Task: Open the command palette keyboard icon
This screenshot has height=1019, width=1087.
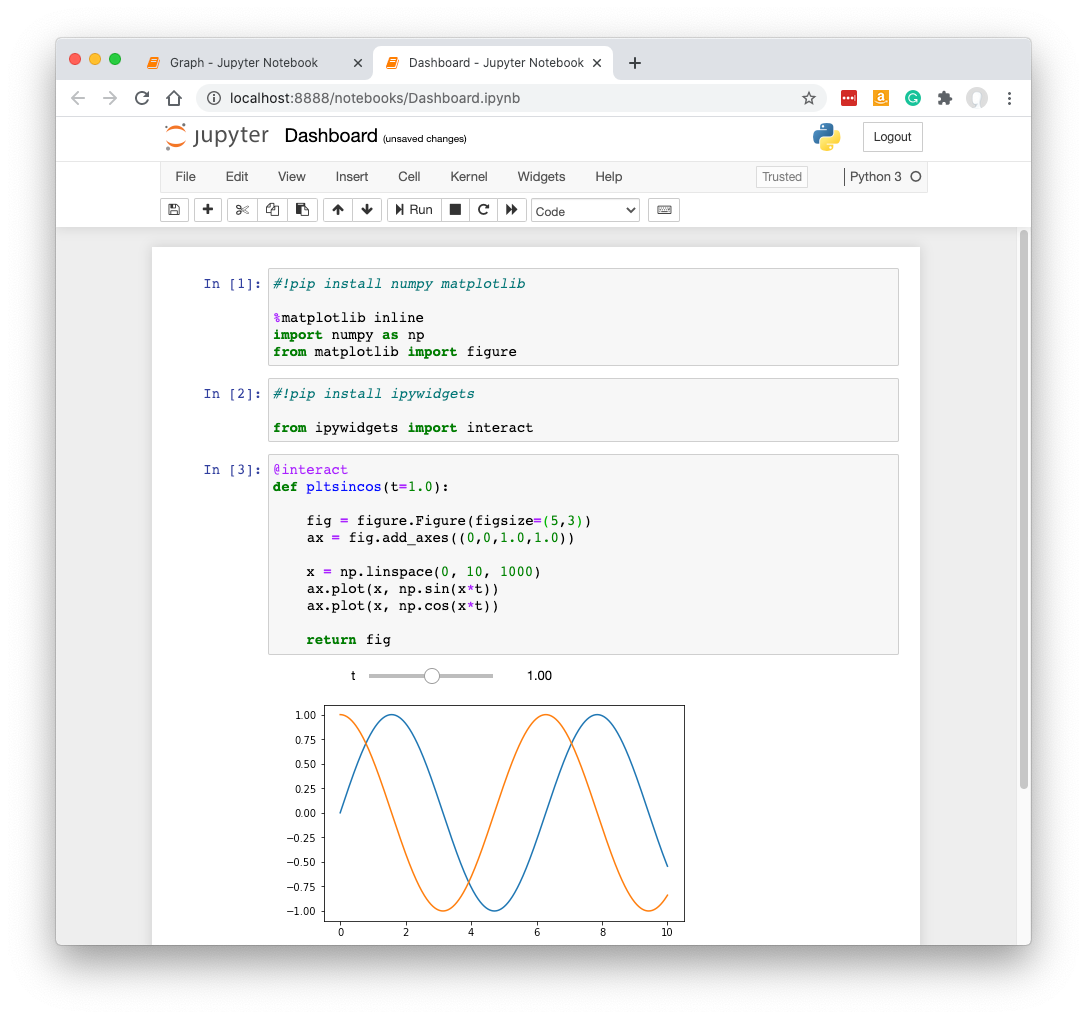Action: point(663,210)
